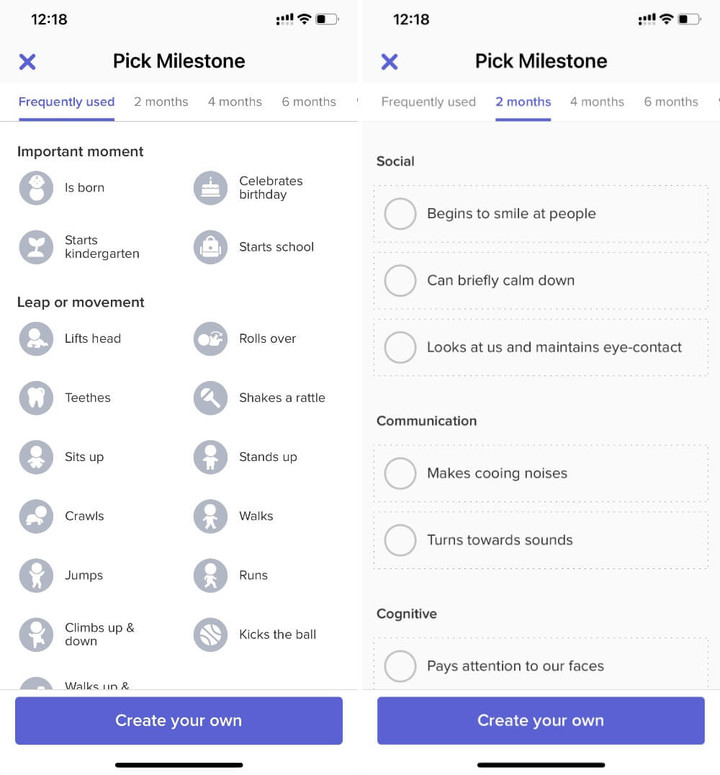Choose the Crawls milestone icon
The height and width of the screenshot is (775, 720).
[x=36, y=516]
